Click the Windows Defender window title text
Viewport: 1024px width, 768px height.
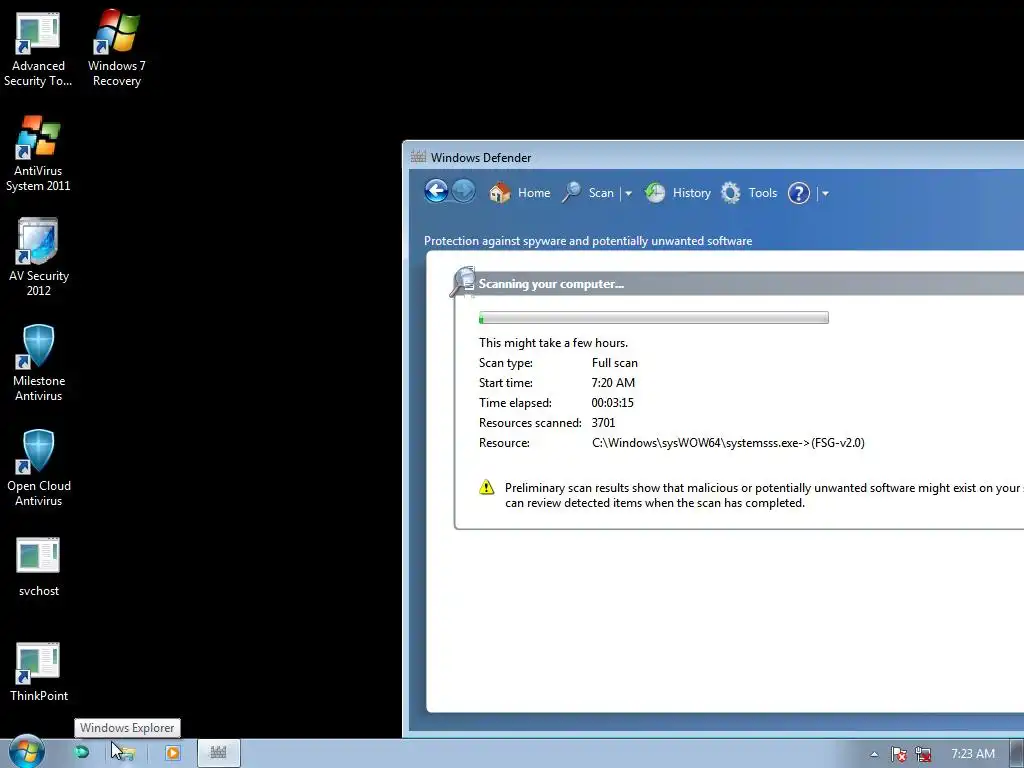[x=481, y=157]
